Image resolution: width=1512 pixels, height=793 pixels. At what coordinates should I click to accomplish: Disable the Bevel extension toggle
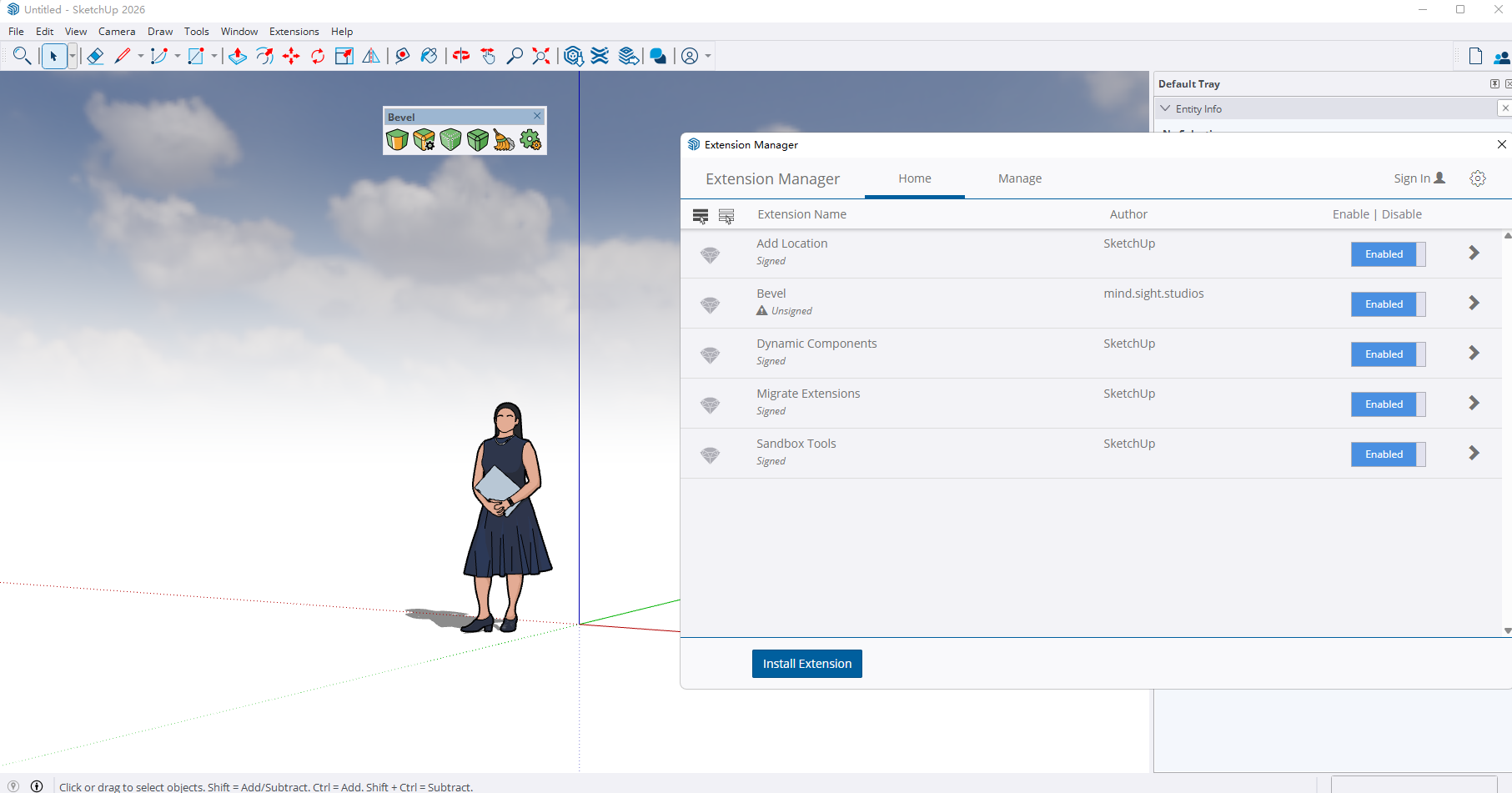tap(1387, 304)
